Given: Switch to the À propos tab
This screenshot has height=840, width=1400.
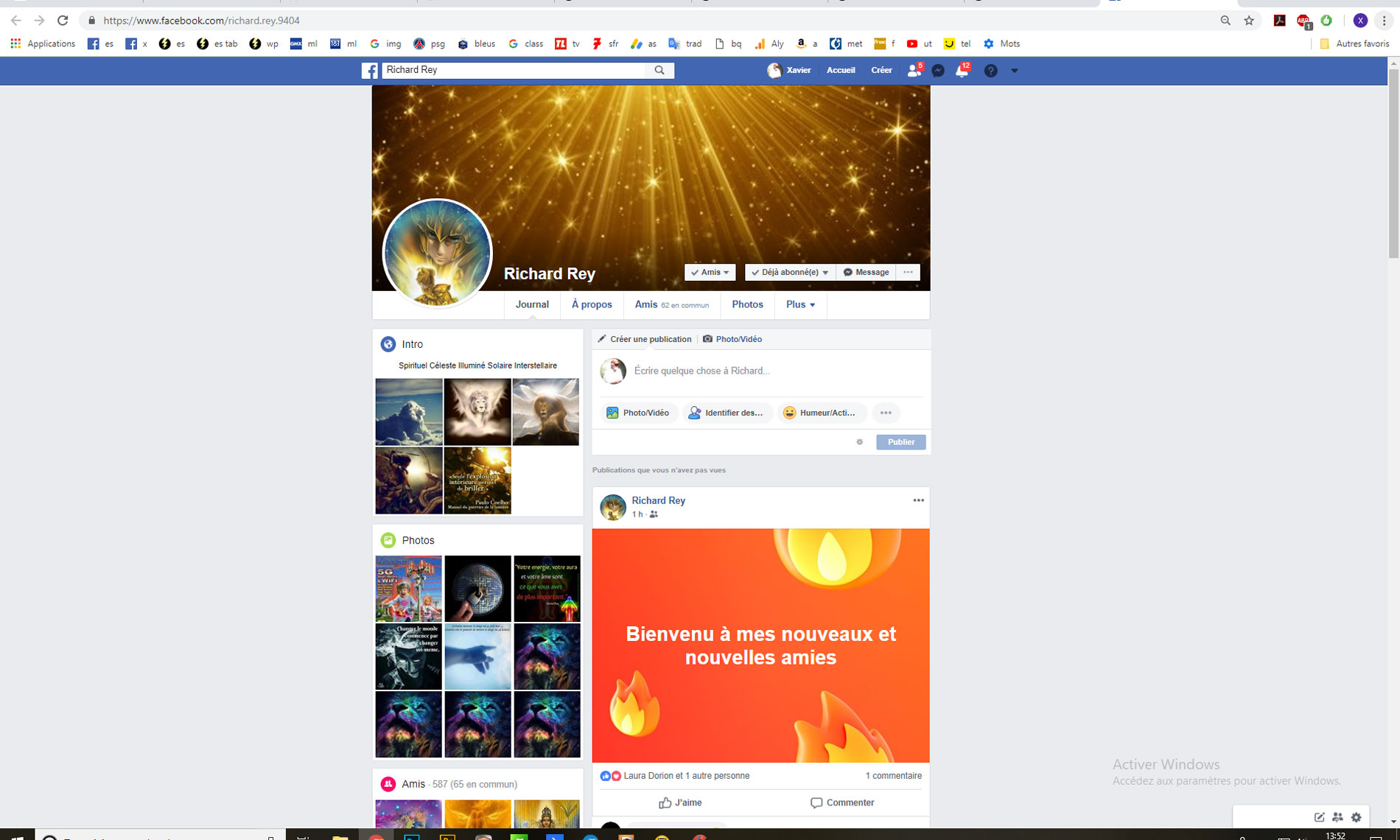Looking at the screenshot, I should pos(592,304).
